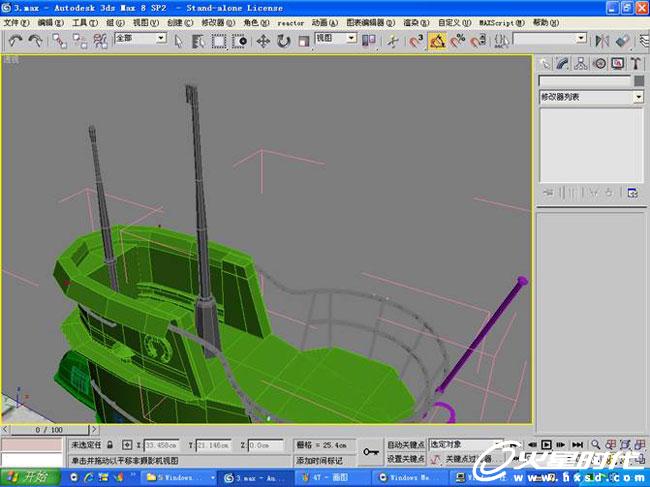Viewport: 650px width, 487px height.
Task: Click the Go to End playback button
Action: (x=577, y=445)
